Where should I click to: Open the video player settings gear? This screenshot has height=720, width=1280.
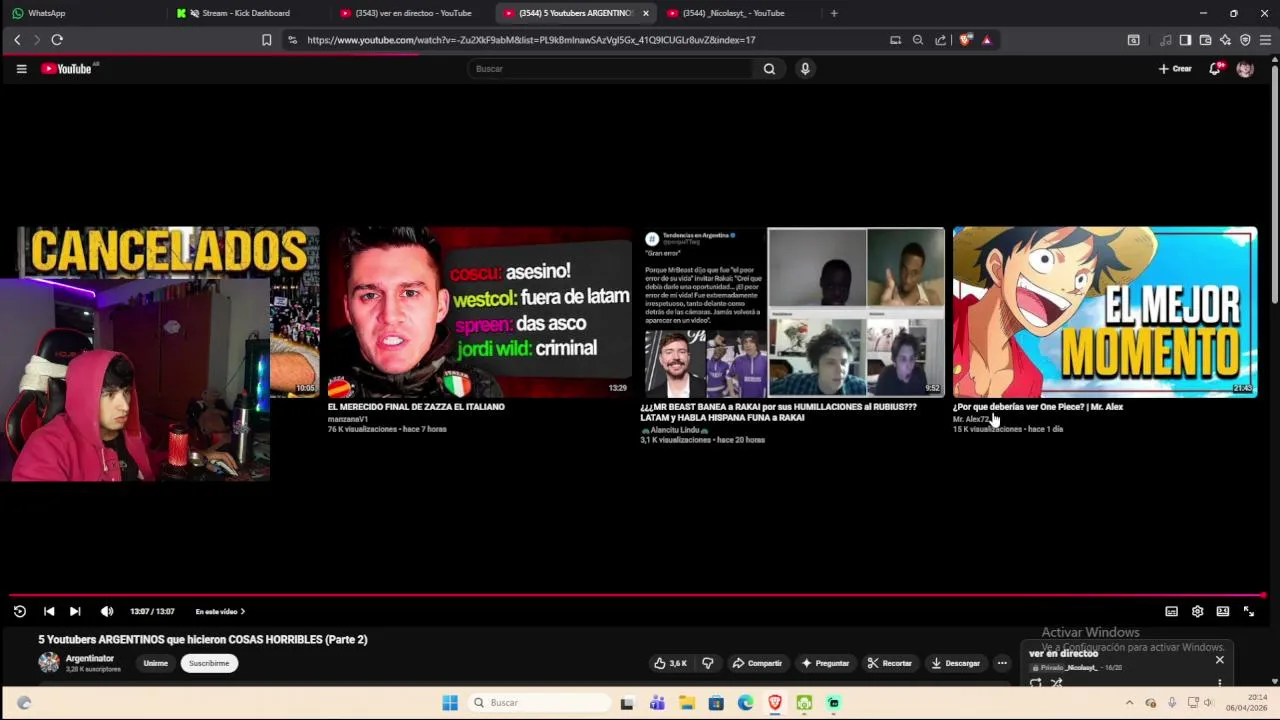tap(1197, 611)
